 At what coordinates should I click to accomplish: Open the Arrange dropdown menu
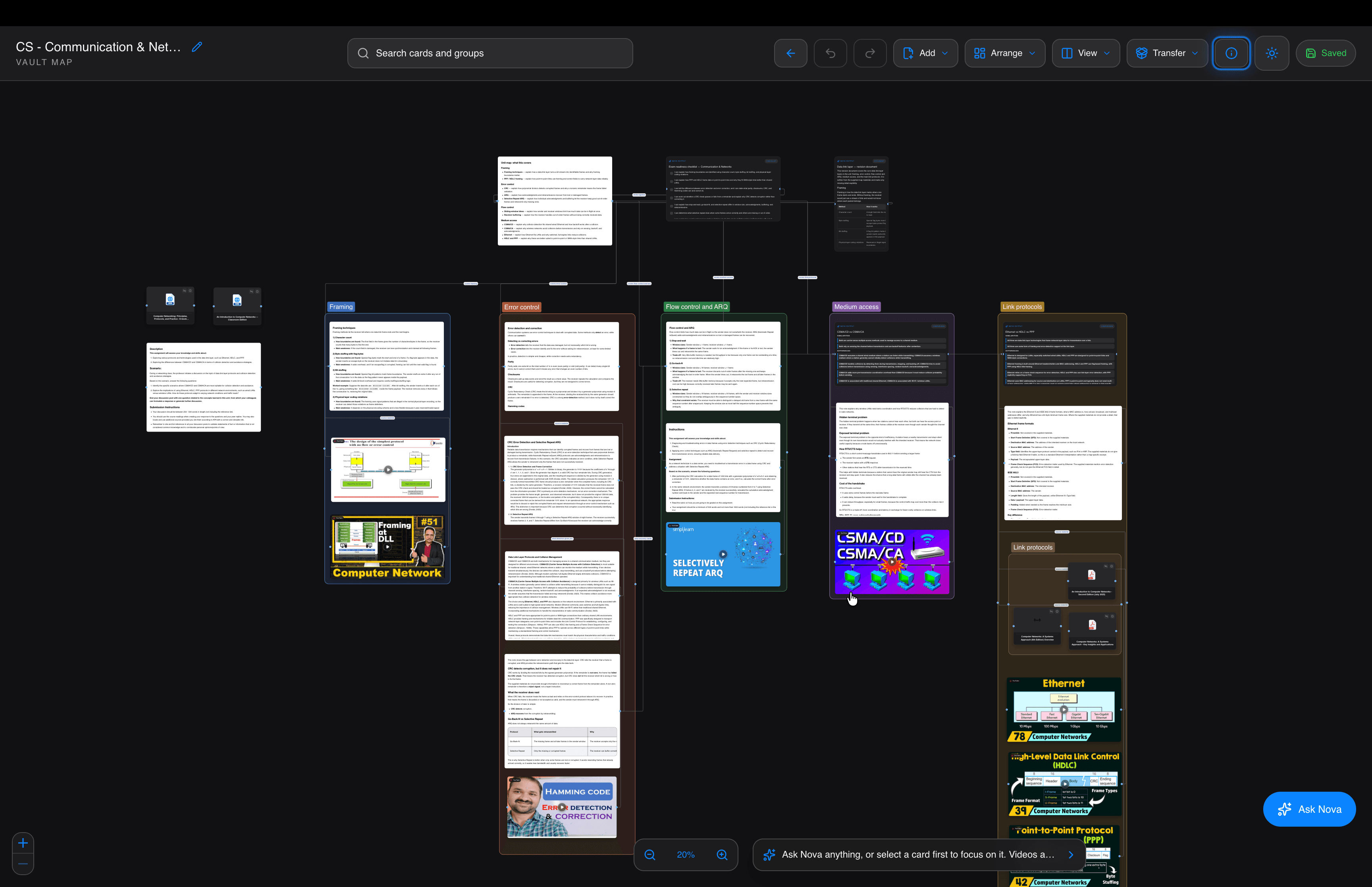point(1005,53)
